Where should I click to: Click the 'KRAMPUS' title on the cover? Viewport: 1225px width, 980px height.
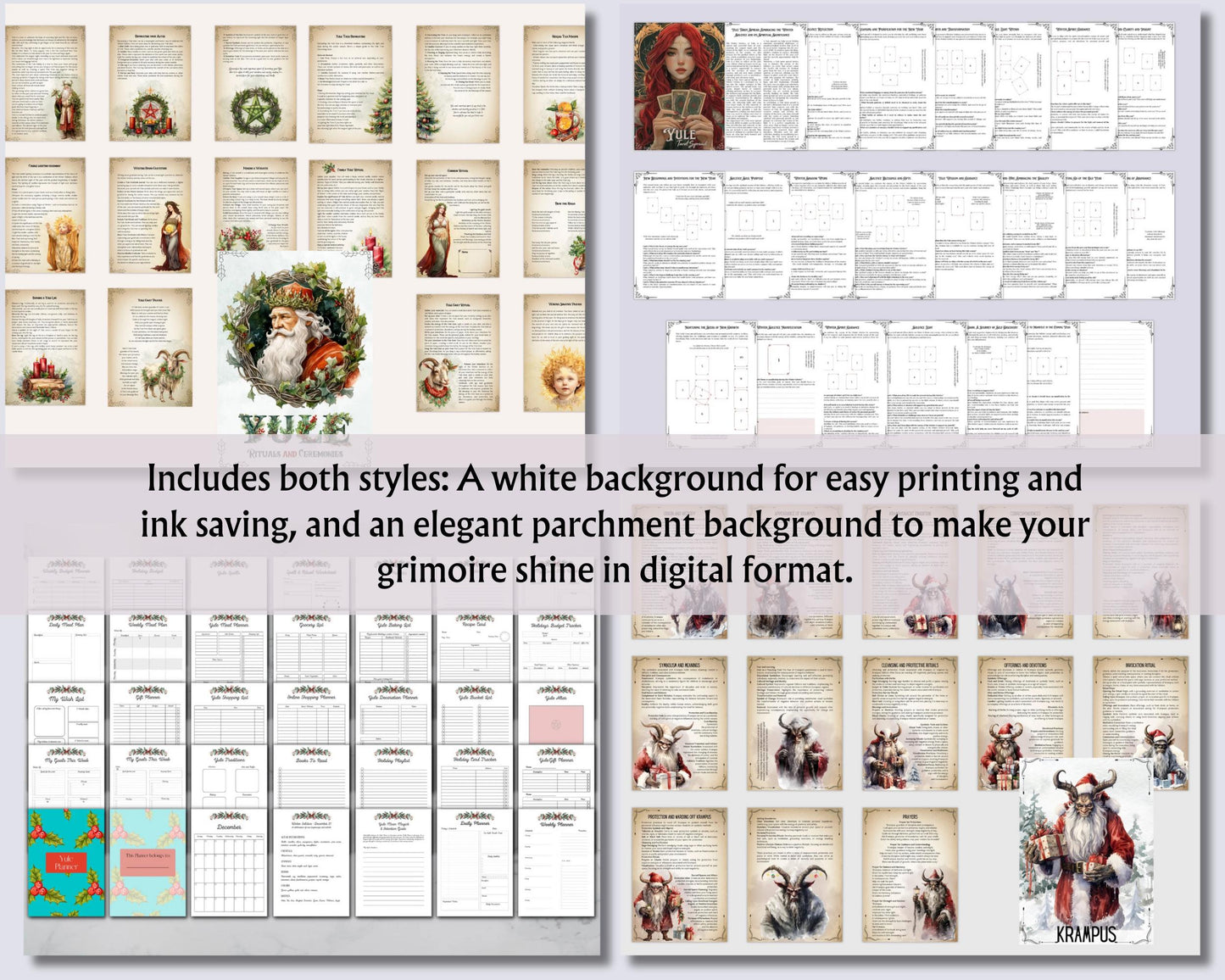[1086, 935]
